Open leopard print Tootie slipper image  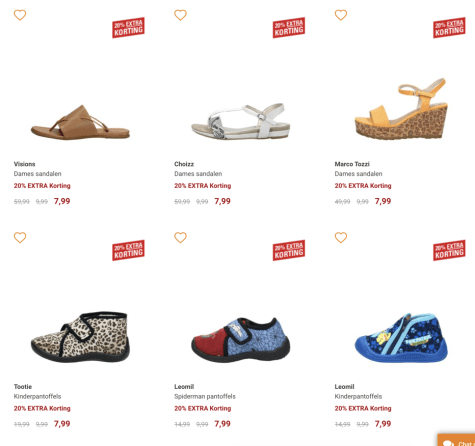pos(80,337)
